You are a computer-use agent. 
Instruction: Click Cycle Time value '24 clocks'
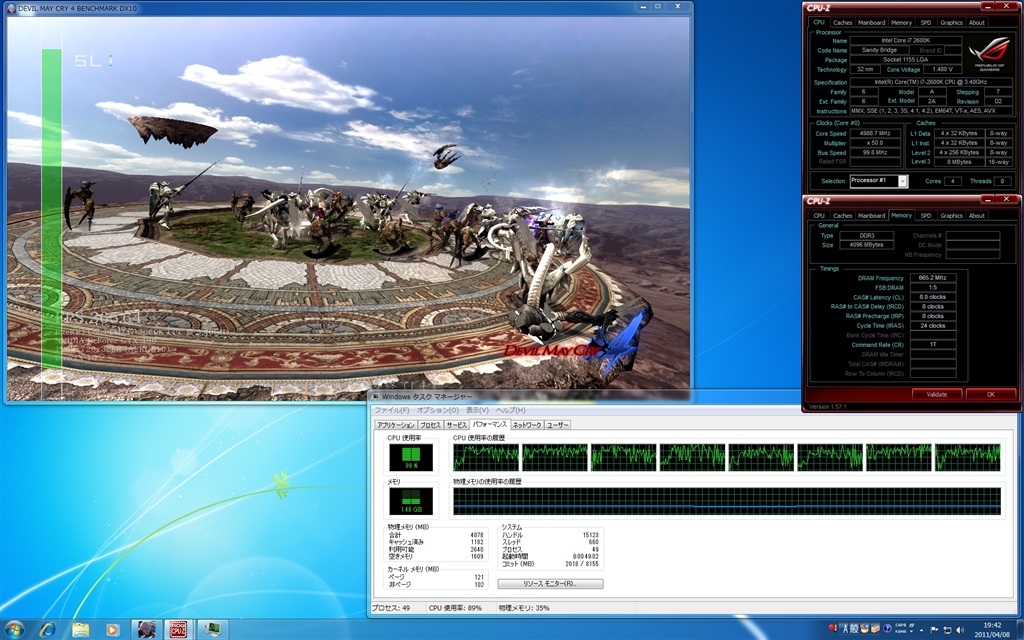click(933, 325)
